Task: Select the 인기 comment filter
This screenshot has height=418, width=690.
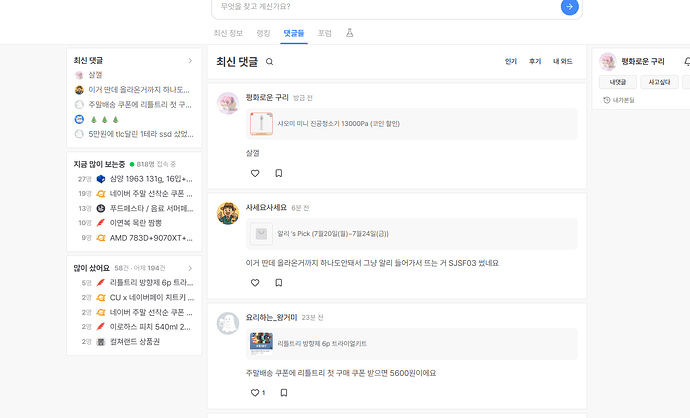Action: tap(510, 62)
